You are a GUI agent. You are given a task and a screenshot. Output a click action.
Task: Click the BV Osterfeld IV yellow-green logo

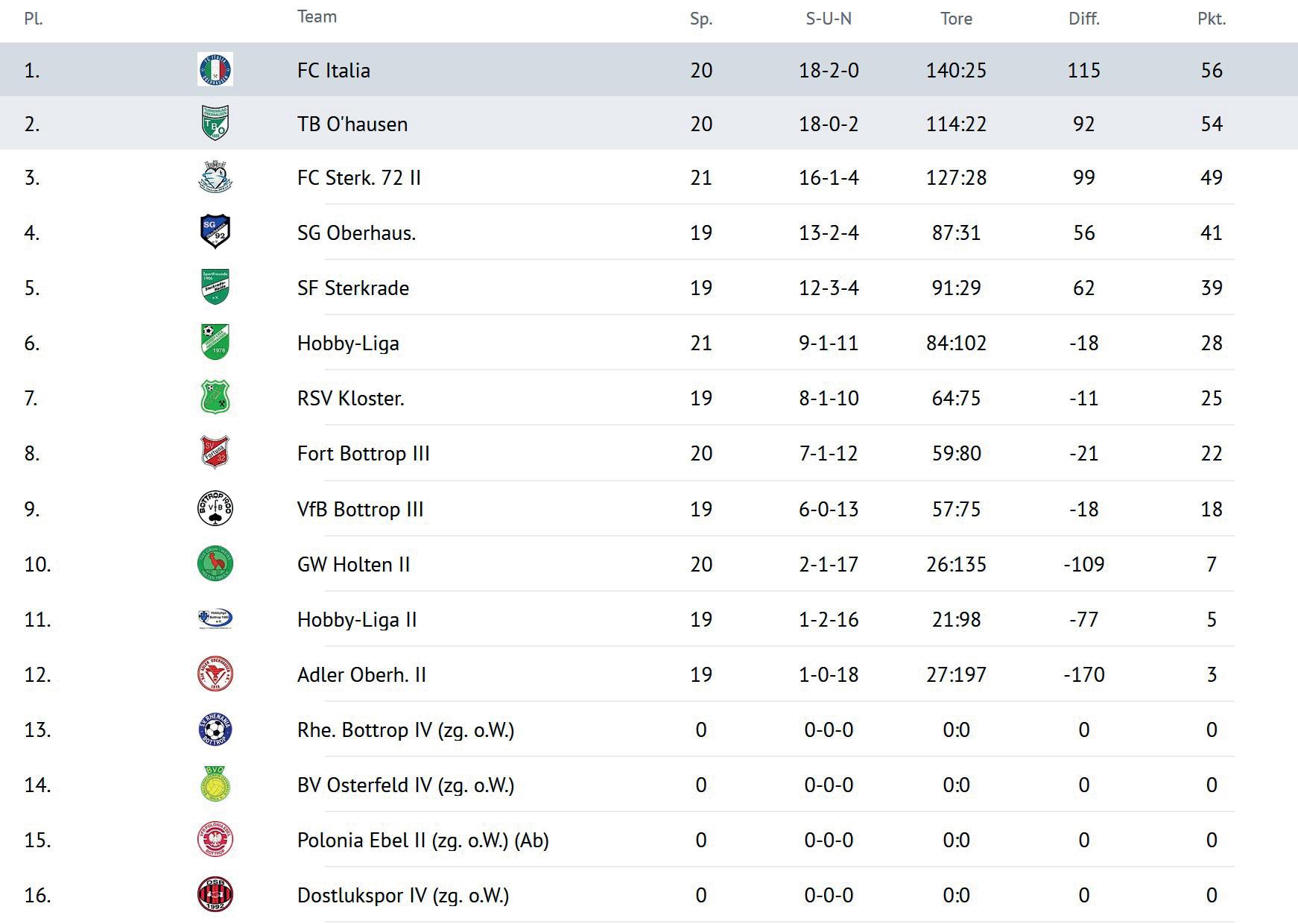[215, 784]
